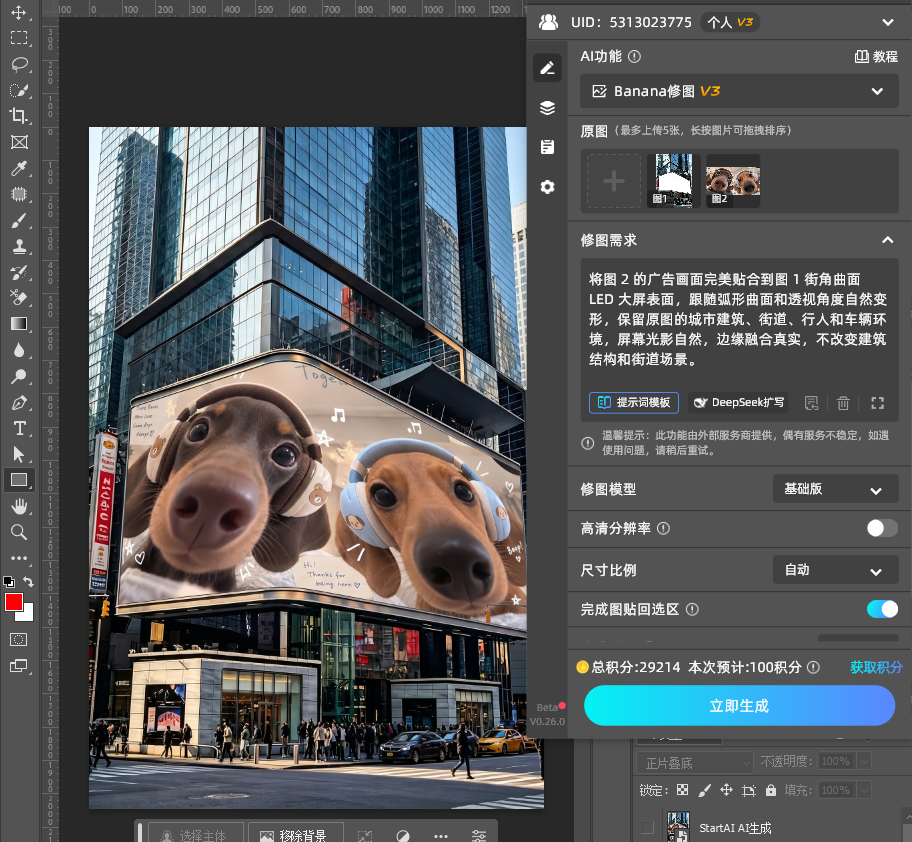Open the 正片叠底 blend mode dropdown
The width and height of the screenshot is (912, 842).
[x=693, y=762]
